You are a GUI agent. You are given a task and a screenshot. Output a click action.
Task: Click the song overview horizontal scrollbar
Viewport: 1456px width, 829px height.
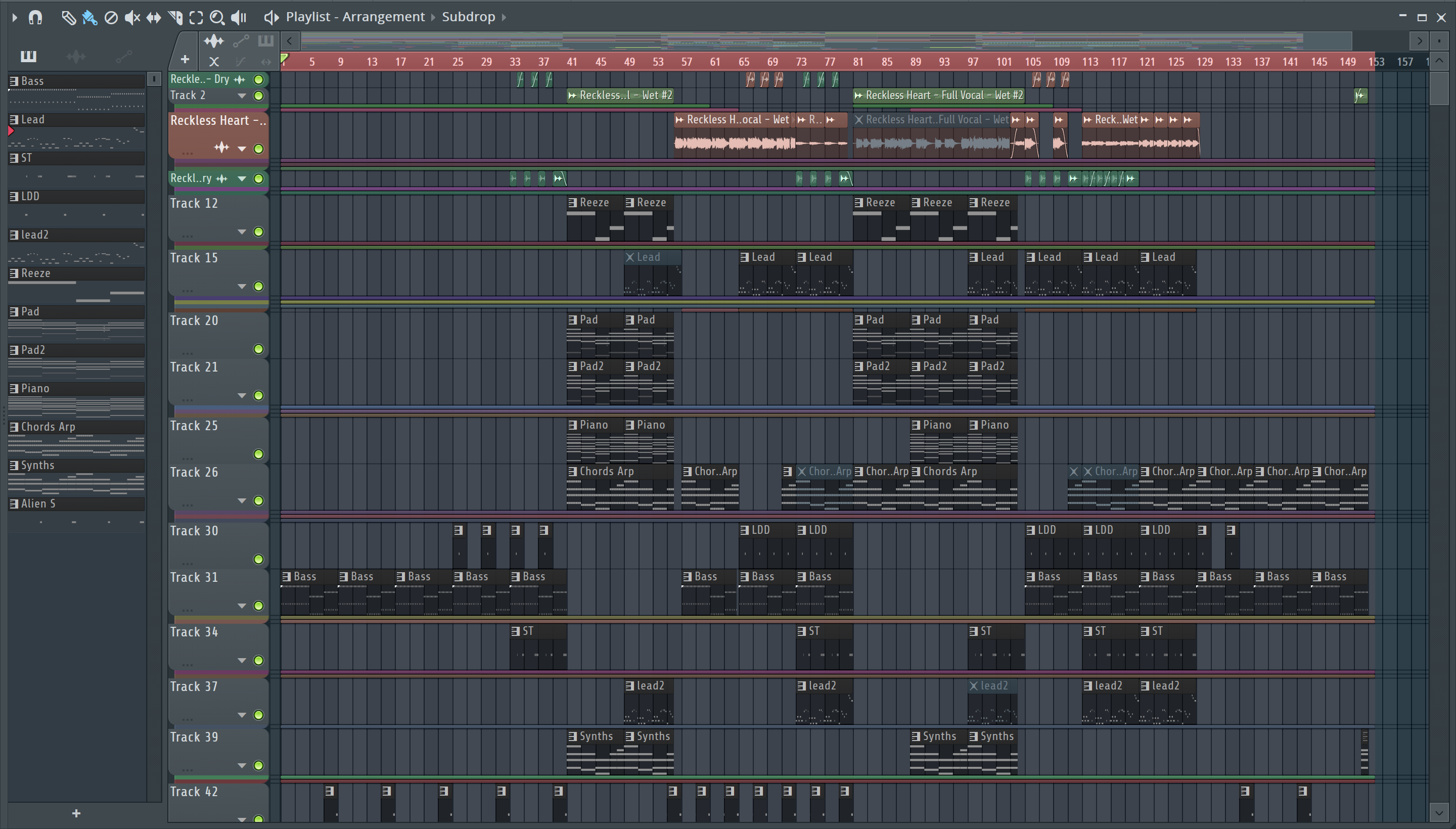point(826,41)
